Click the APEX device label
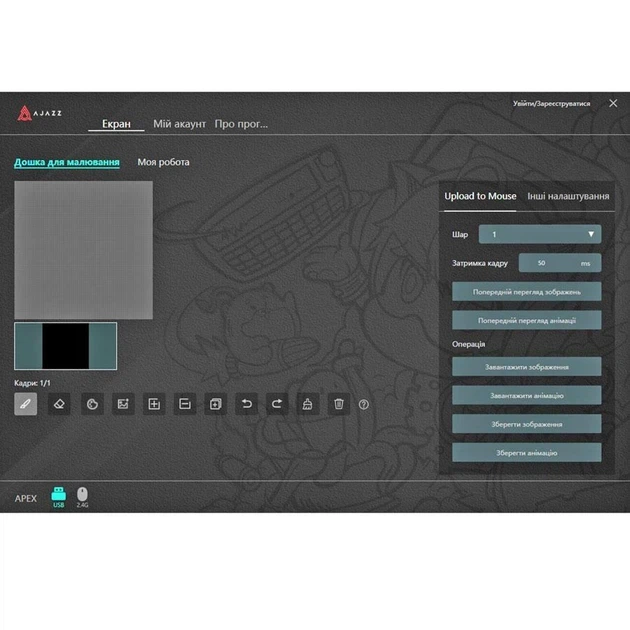This screenshot has height=630, width=630. click(x=26, y=499)
